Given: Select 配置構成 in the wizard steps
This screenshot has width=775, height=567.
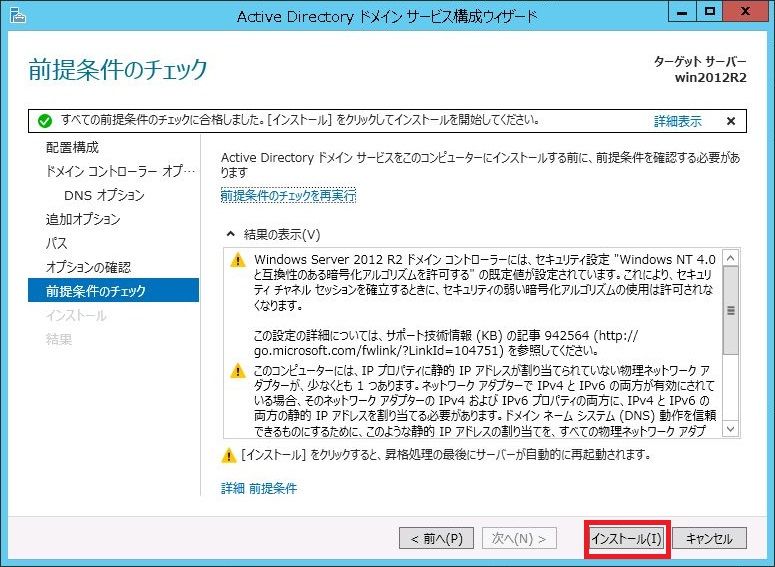Looking at the screenshot, I should click(x=72, y=147).
